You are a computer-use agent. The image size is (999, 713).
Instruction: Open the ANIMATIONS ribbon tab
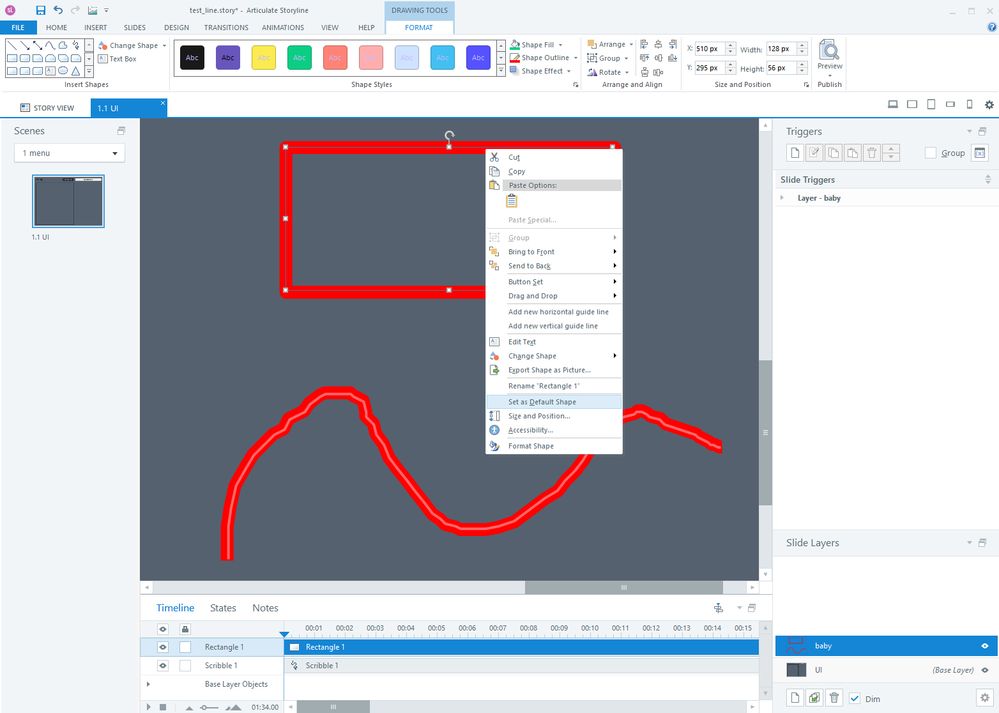click(283, 27)
